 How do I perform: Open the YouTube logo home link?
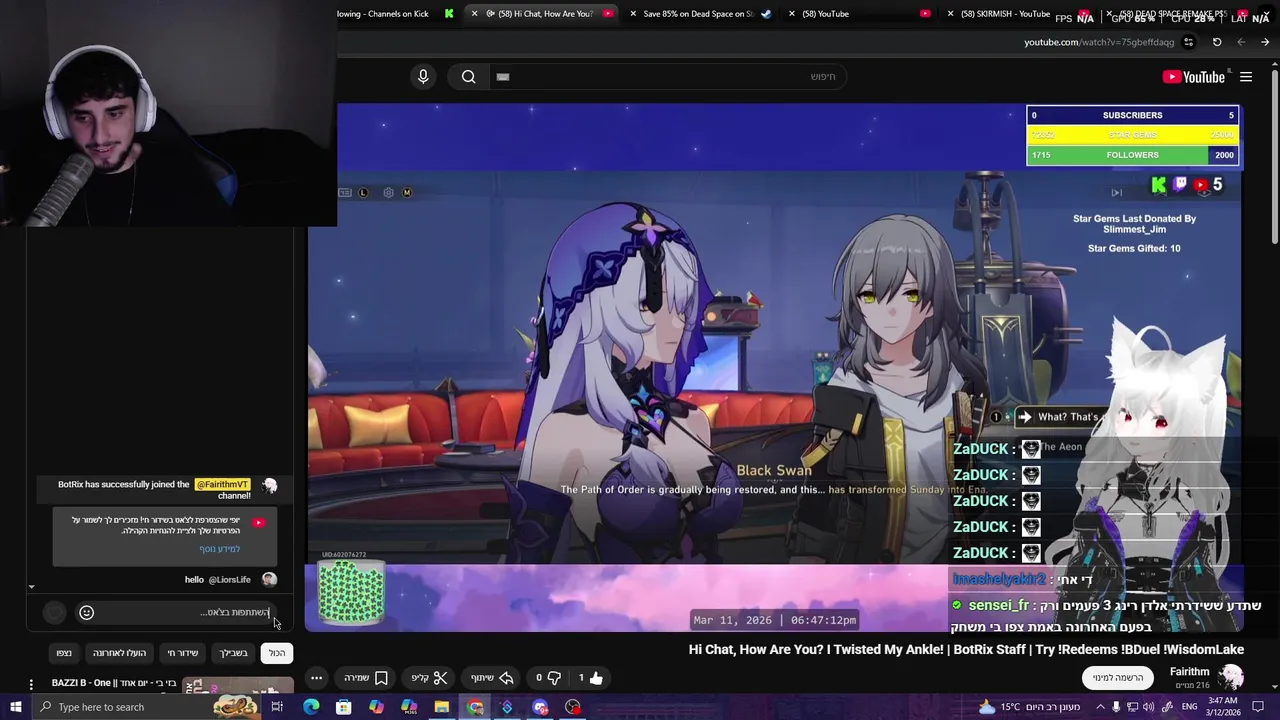tap(1193, 77)
